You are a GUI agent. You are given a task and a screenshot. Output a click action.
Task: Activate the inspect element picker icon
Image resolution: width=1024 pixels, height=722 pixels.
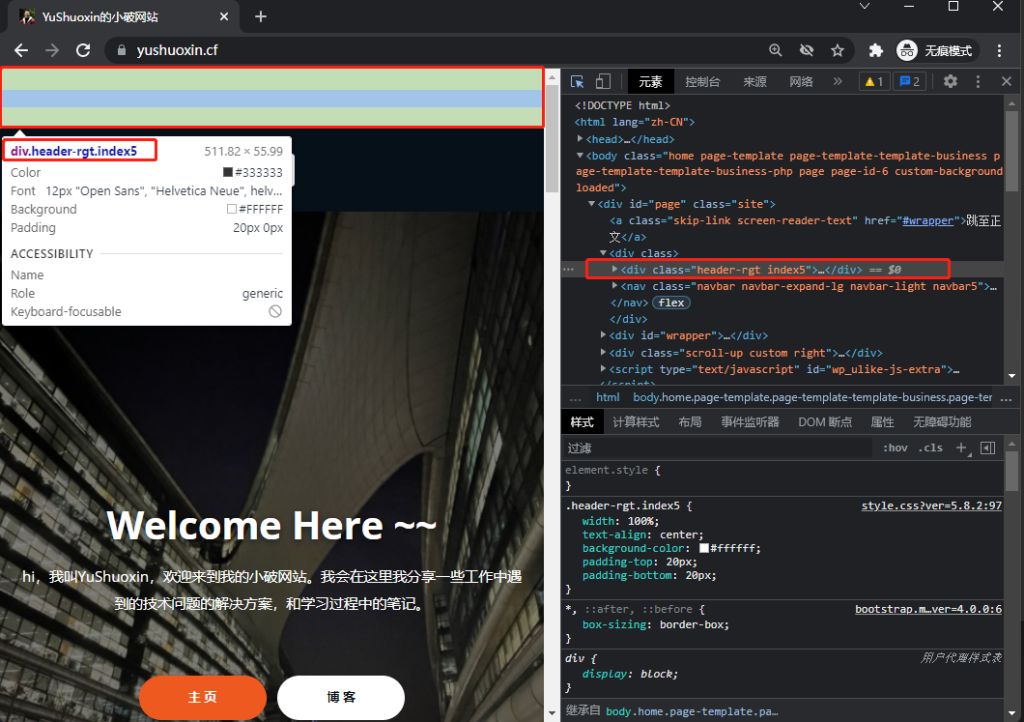578,82
